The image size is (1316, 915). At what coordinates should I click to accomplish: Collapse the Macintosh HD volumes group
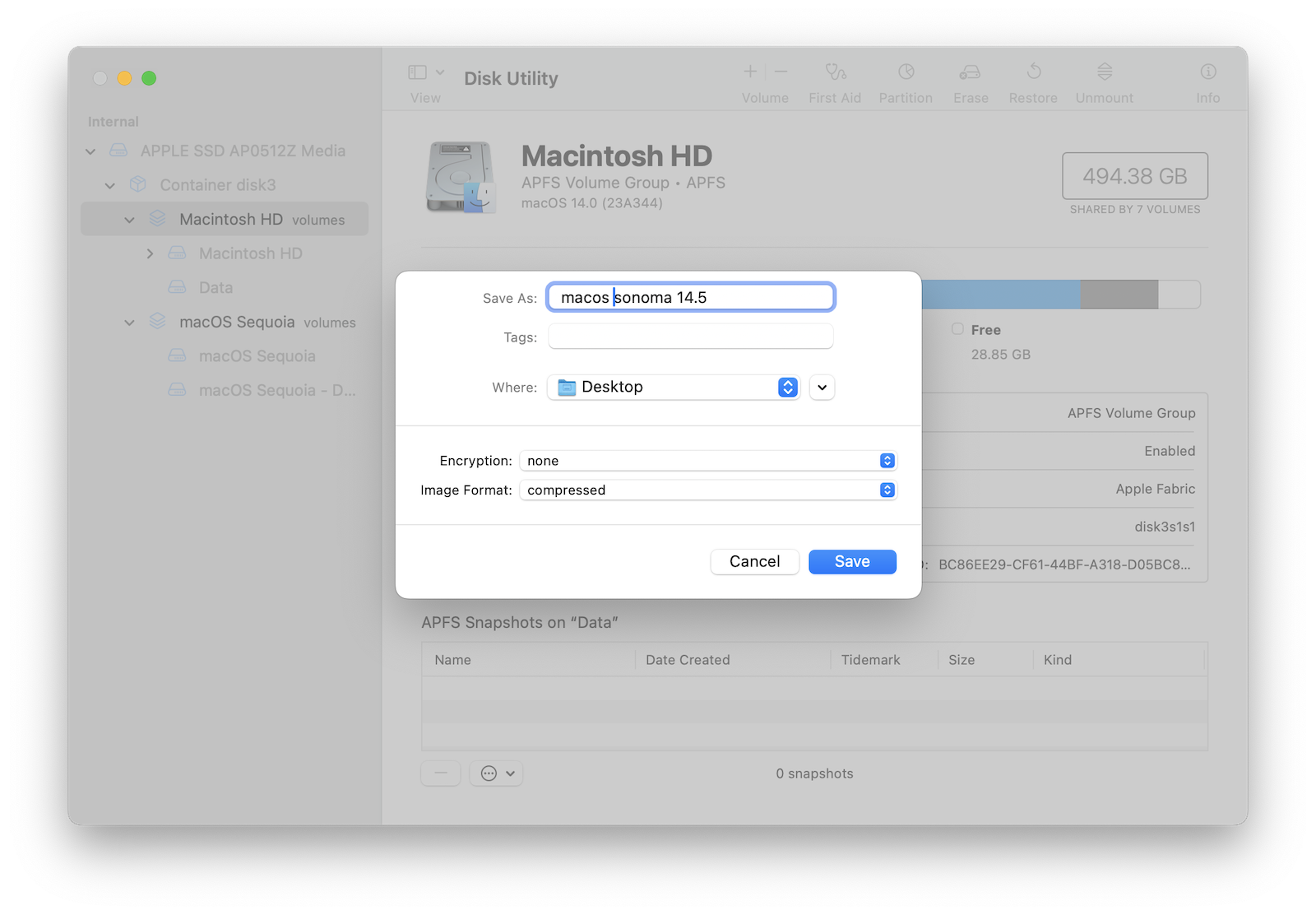pos(130,221)
